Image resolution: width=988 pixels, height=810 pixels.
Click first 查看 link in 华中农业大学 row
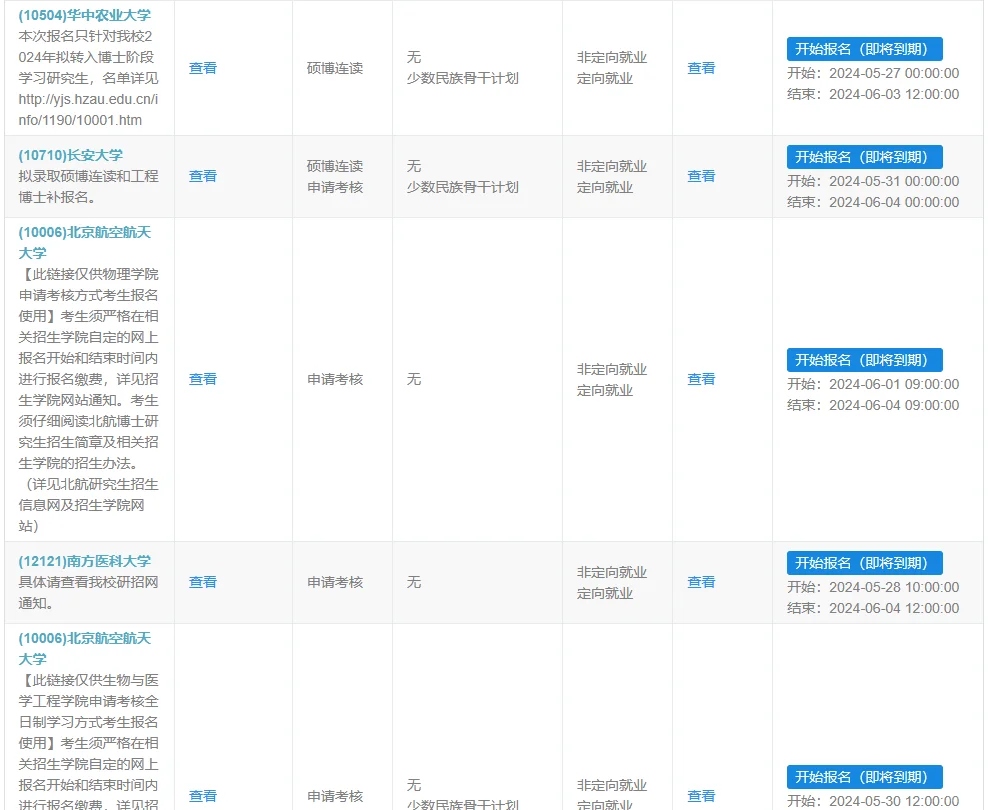click(203, 68)
